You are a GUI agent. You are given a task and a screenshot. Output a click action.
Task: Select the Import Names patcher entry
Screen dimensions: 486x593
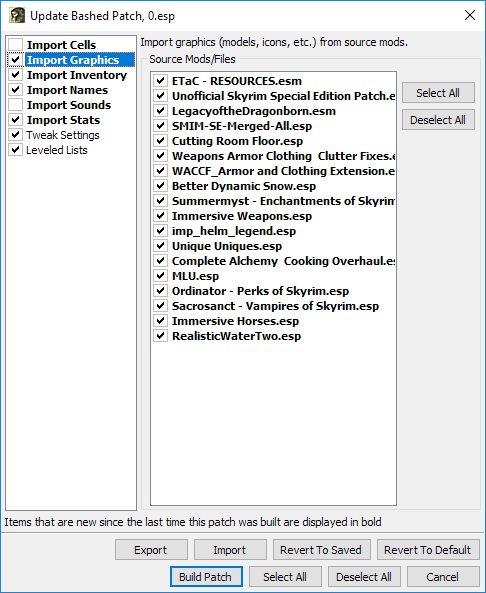coord(67,90)
